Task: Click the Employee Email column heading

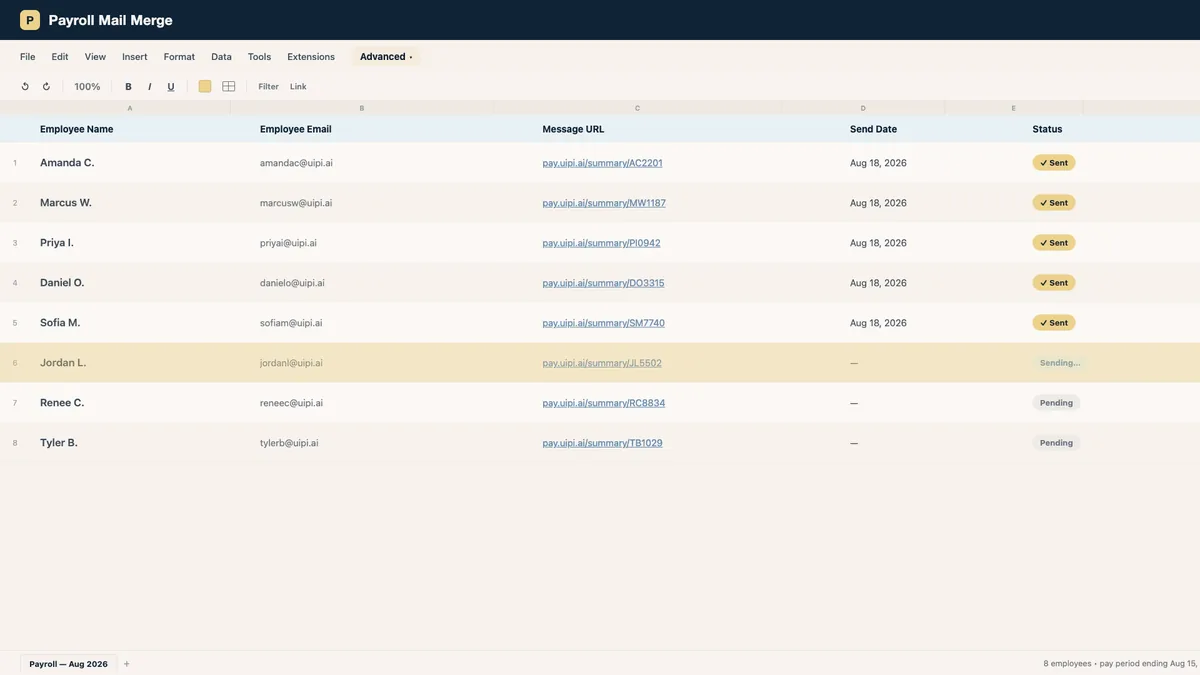Action: [295, 129]
